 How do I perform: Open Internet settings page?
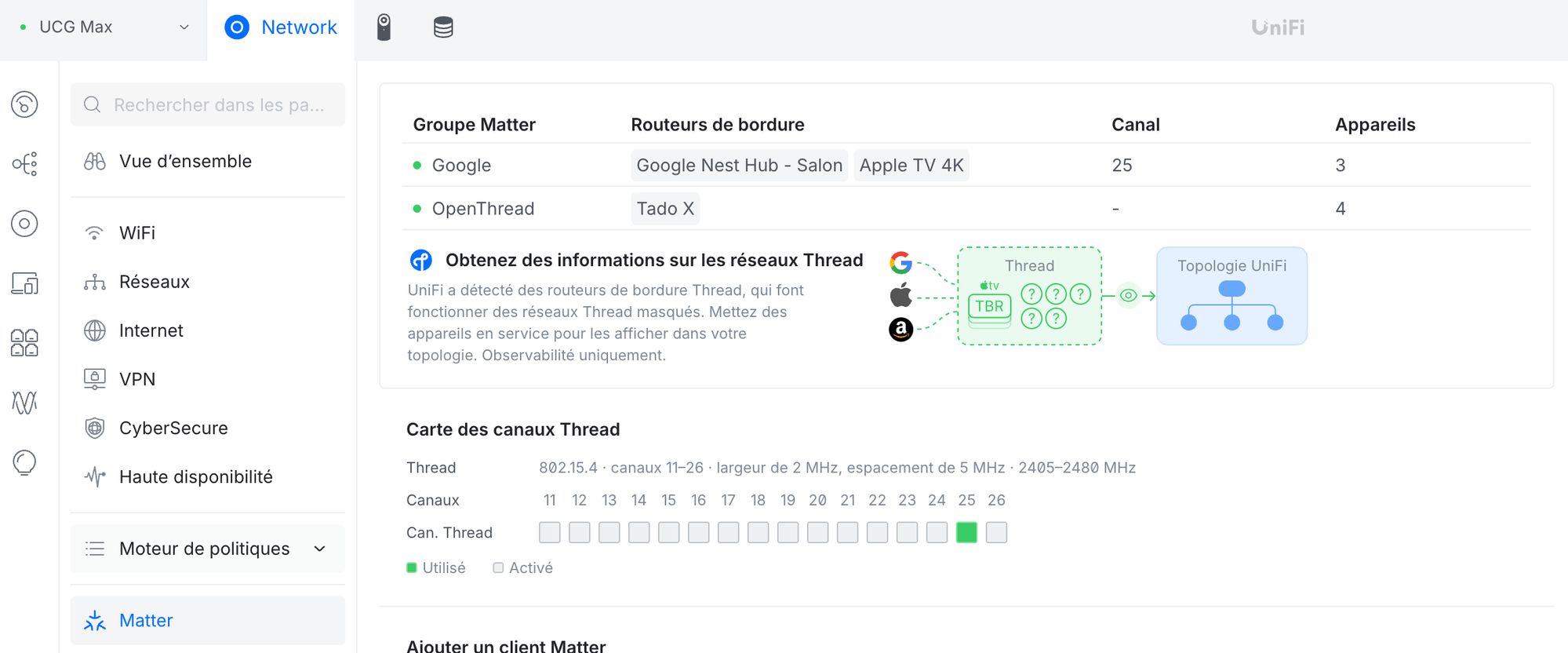(x=208, y=330)
